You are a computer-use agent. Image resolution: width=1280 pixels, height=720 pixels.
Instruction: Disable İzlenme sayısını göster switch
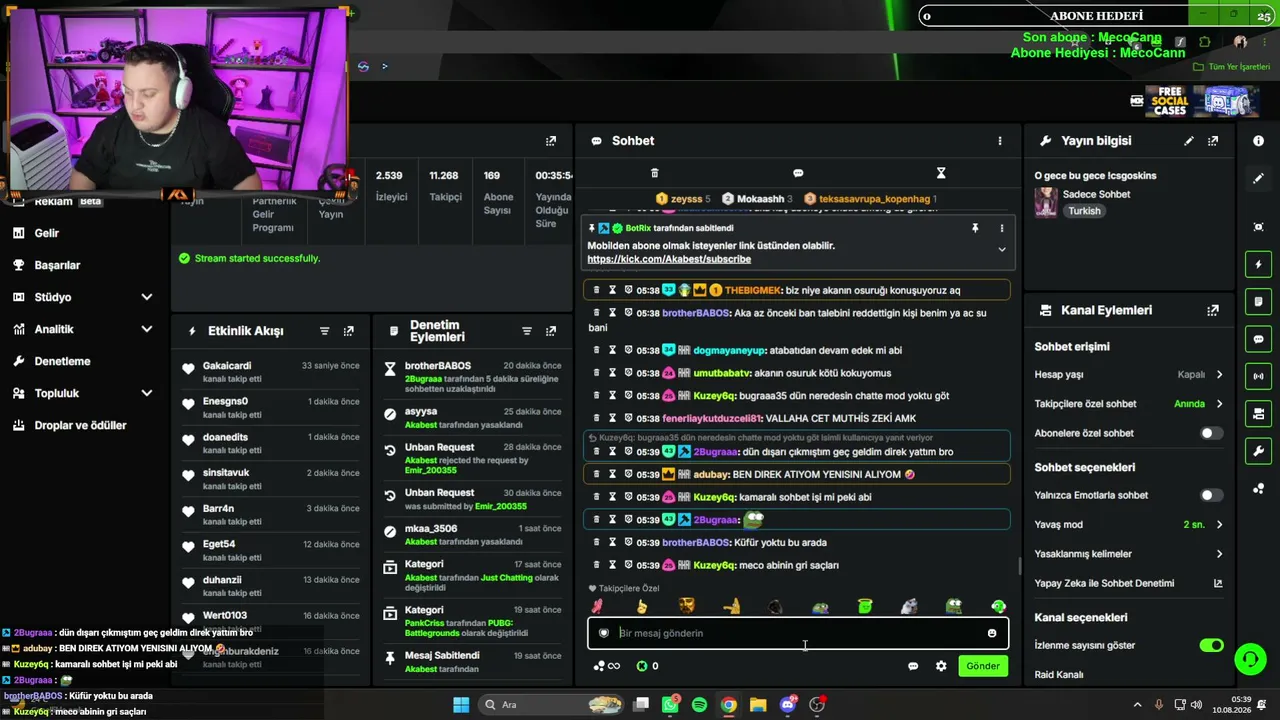coord(1211,646)
